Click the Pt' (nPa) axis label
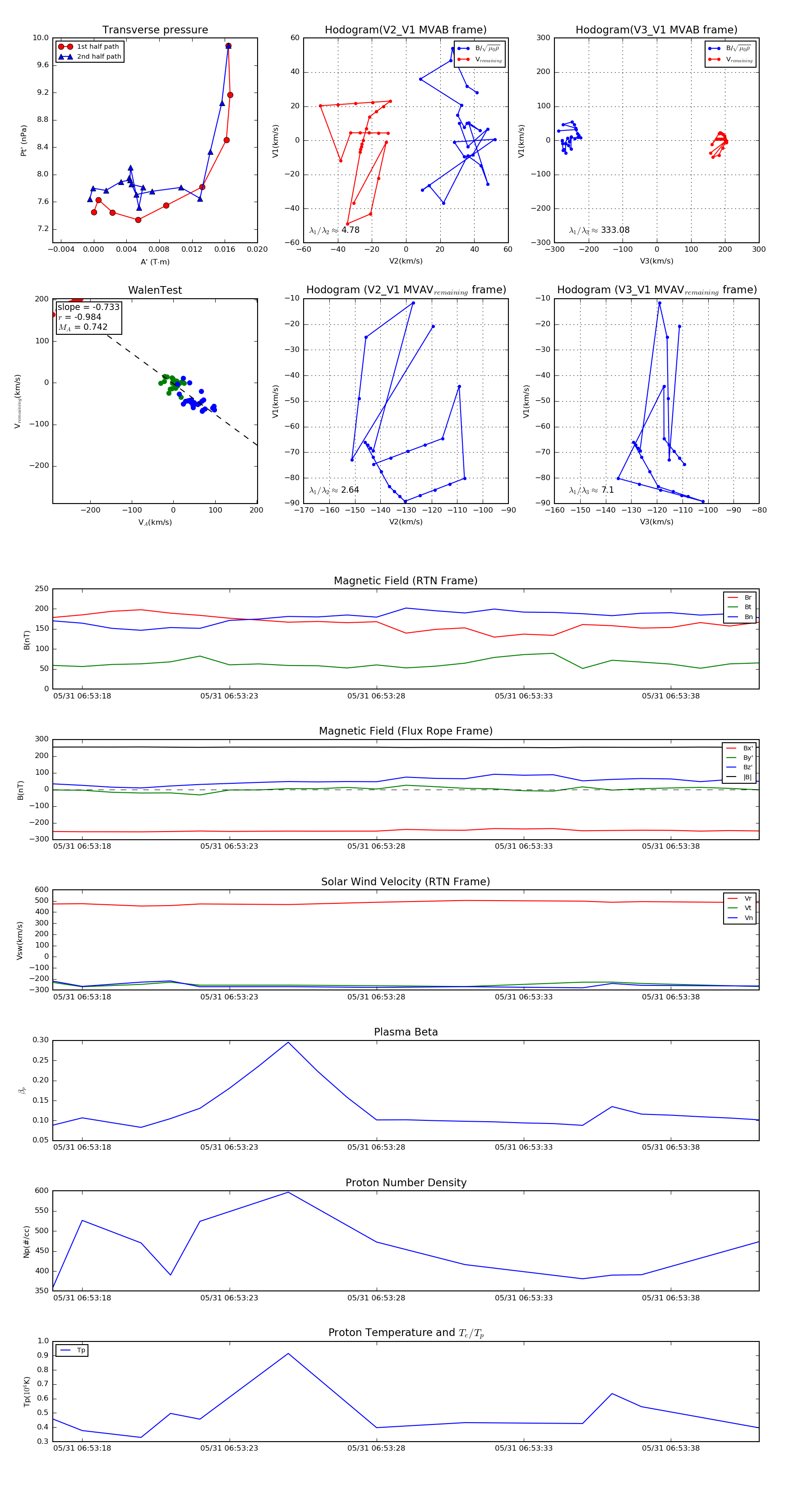Screen dimensions: 812x1489 click(x=23, y=140)
